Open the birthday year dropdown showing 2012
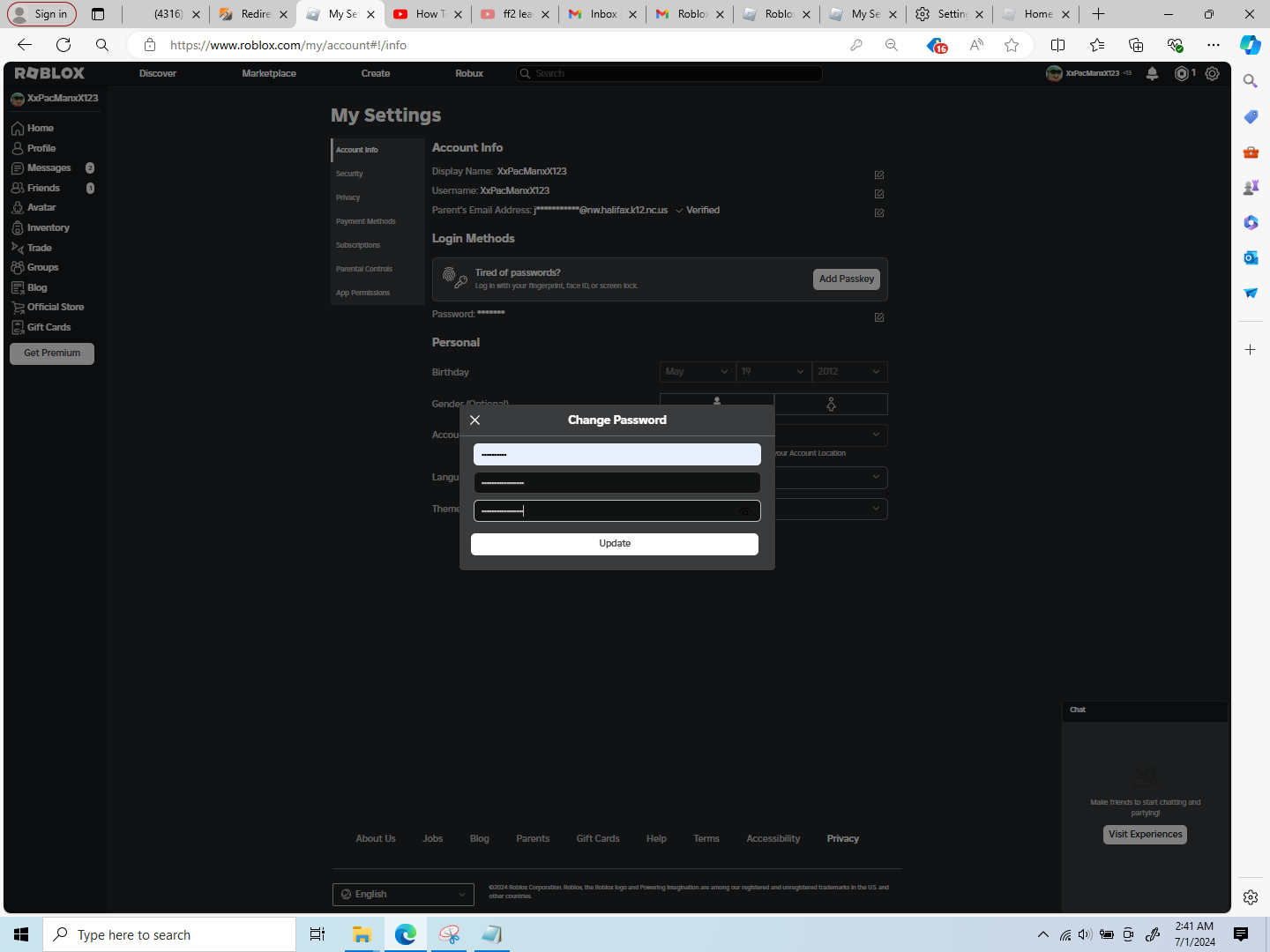Screen dimensions: 1270x952 850,372
